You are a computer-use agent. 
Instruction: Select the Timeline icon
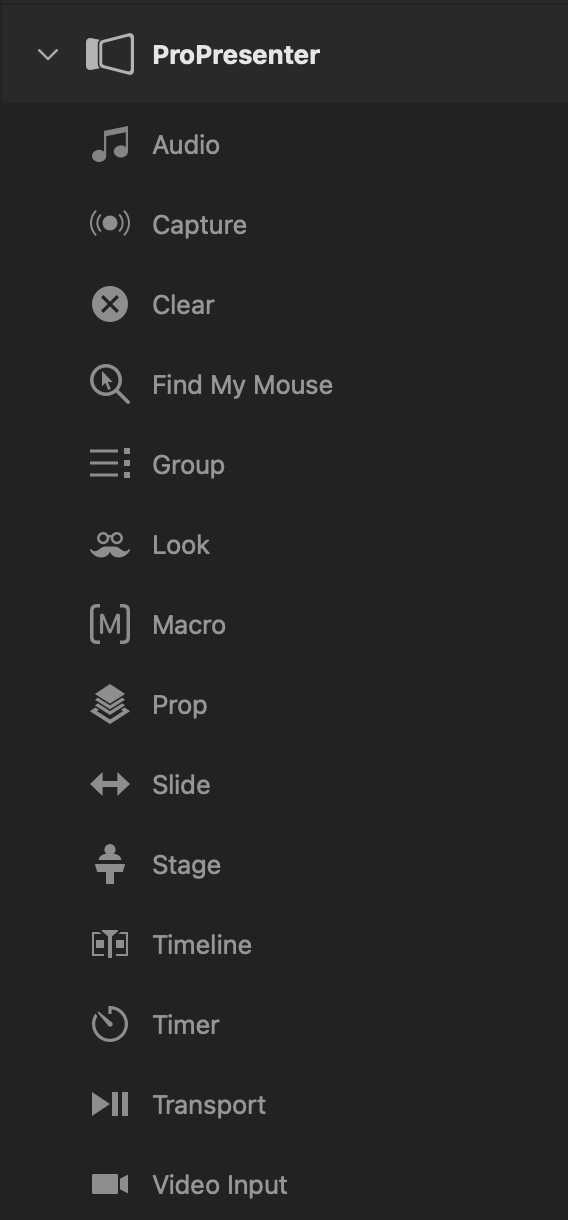(110, 945)
